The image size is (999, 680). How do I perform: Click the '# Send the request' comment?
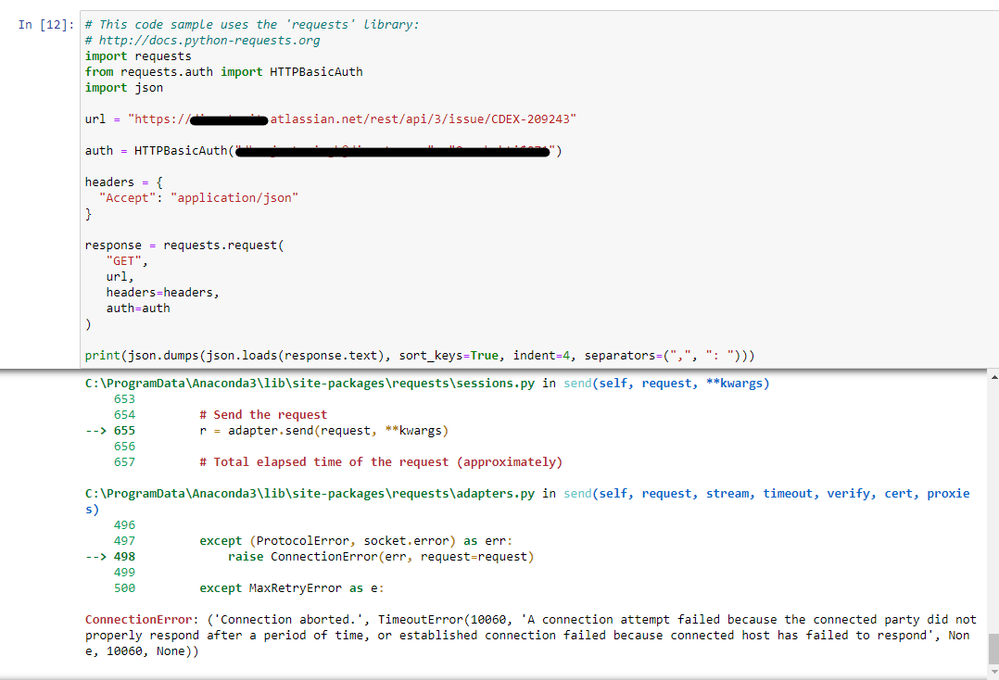(x=263, y=415)
